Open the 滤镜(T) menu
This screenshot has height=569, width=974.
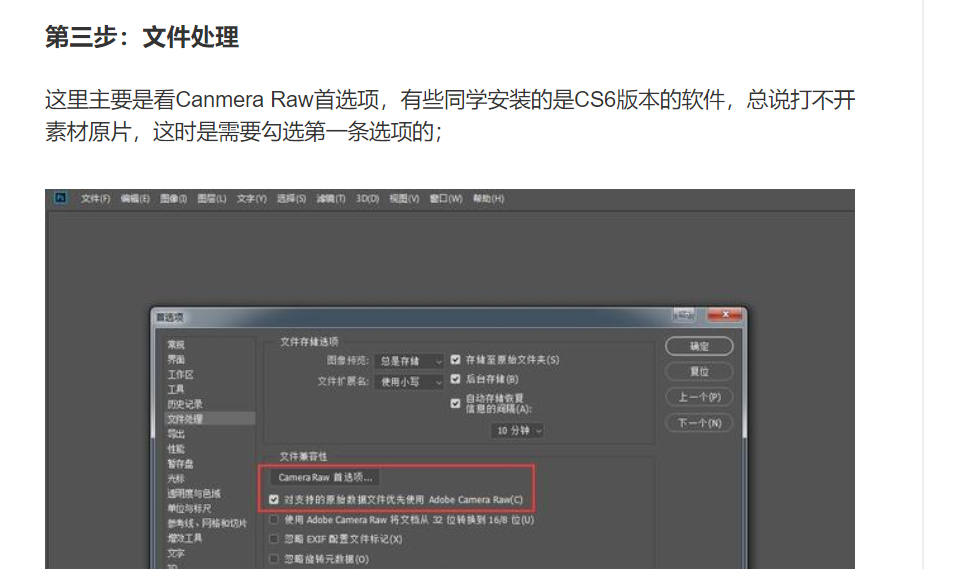tap(330, 199)
